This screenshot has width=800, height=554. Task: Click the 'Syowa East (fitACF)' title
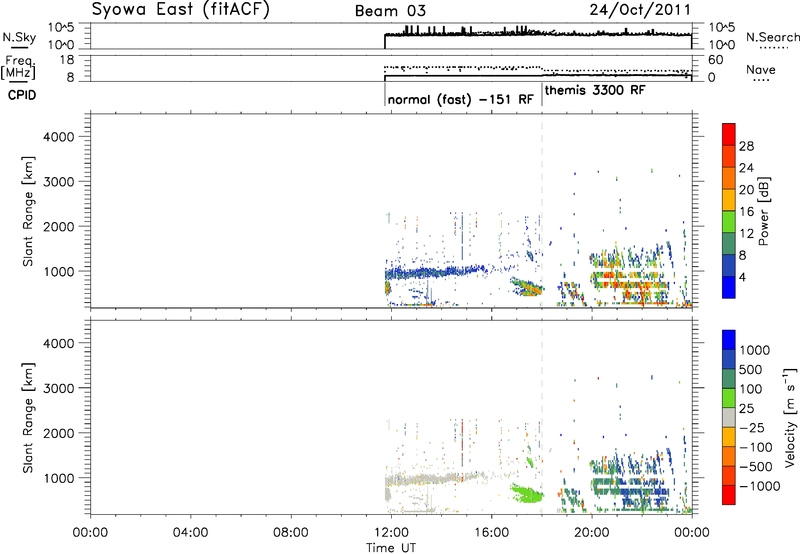(180, 10)
